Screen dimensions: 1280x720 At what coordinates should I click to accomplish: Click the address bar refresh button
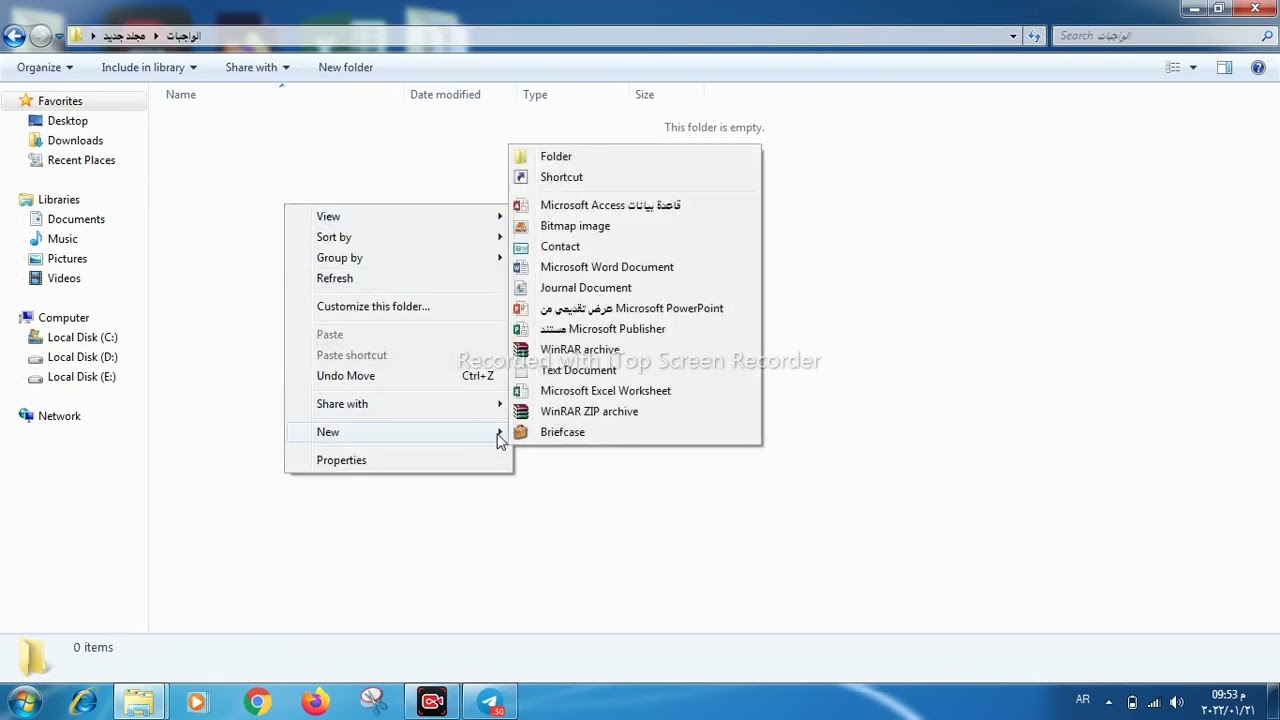click(x=1034, y=36)
